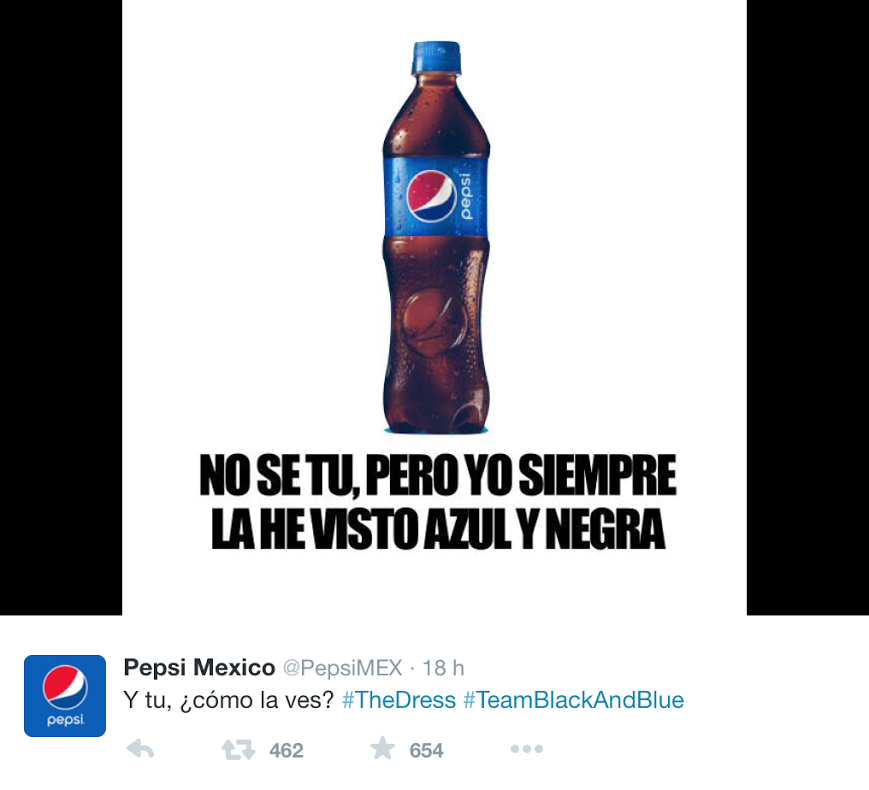Screen dimensions: 869x790
Task: Click the Pepsi Mexico account name
Action: click(x=200, y=667)
